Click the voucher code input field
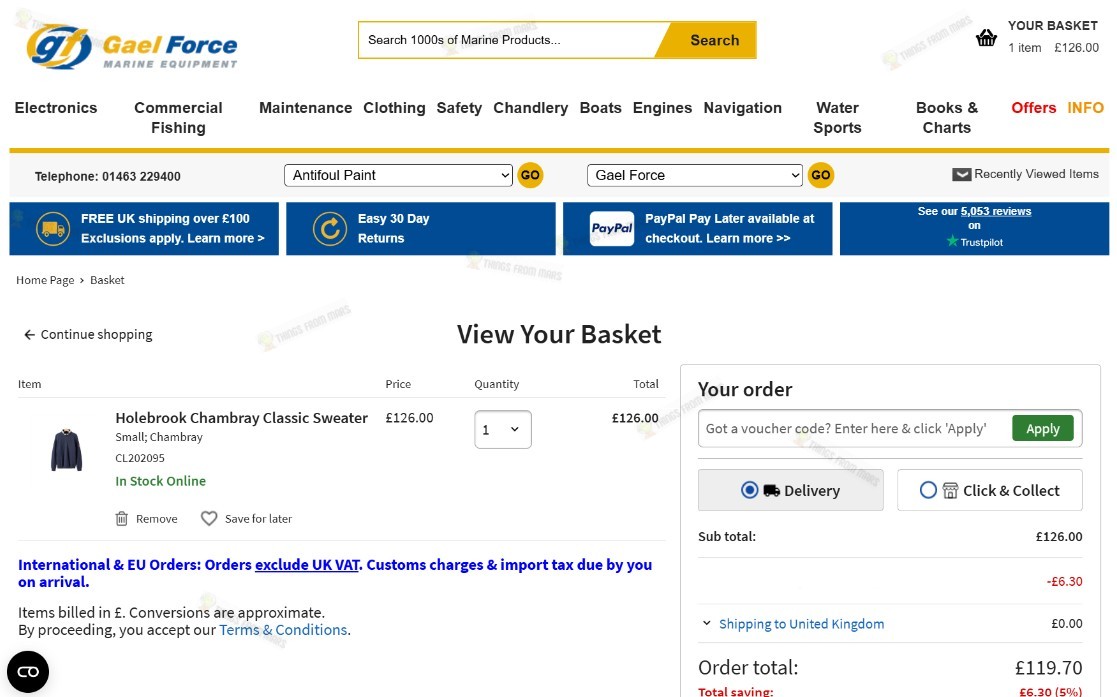 855,428
